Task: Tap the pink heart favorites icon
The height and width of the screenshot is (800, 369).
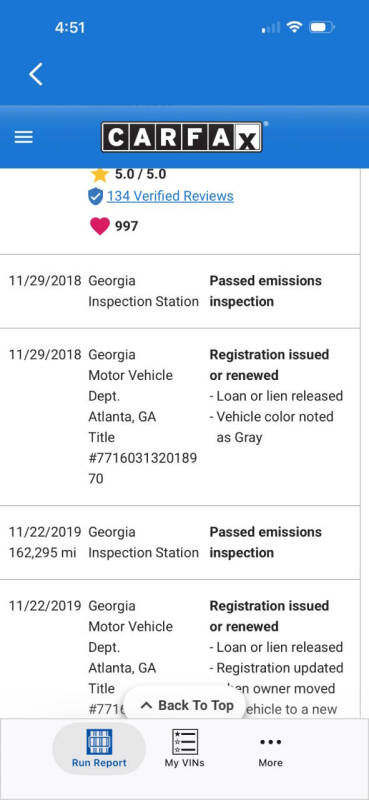Action: tap(100, 226)
